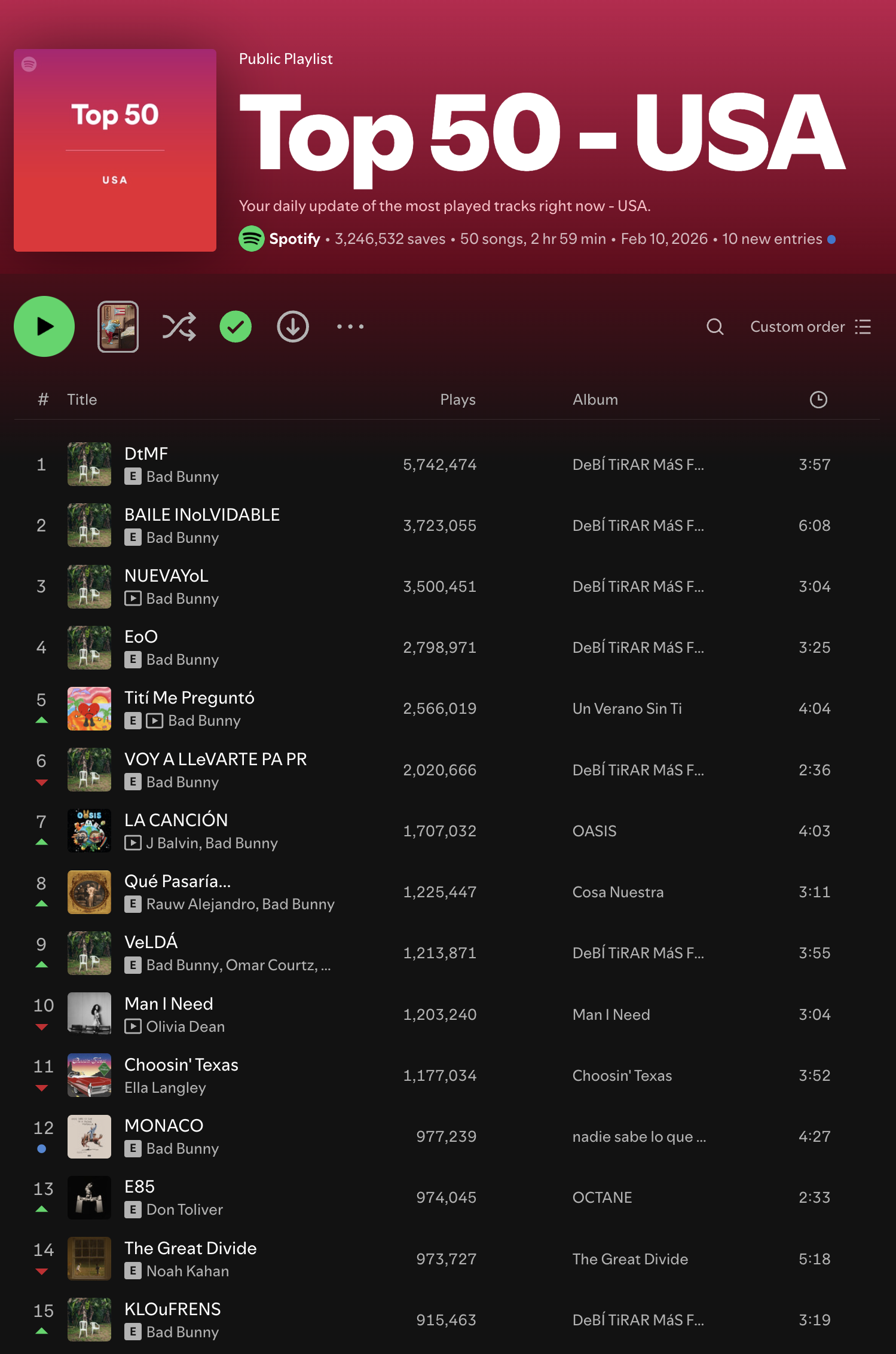Image resolution: width=896 pixels, height=1354 pixels.
Task: Open the DtMF album artwork
Action: (x=89, y=464)
